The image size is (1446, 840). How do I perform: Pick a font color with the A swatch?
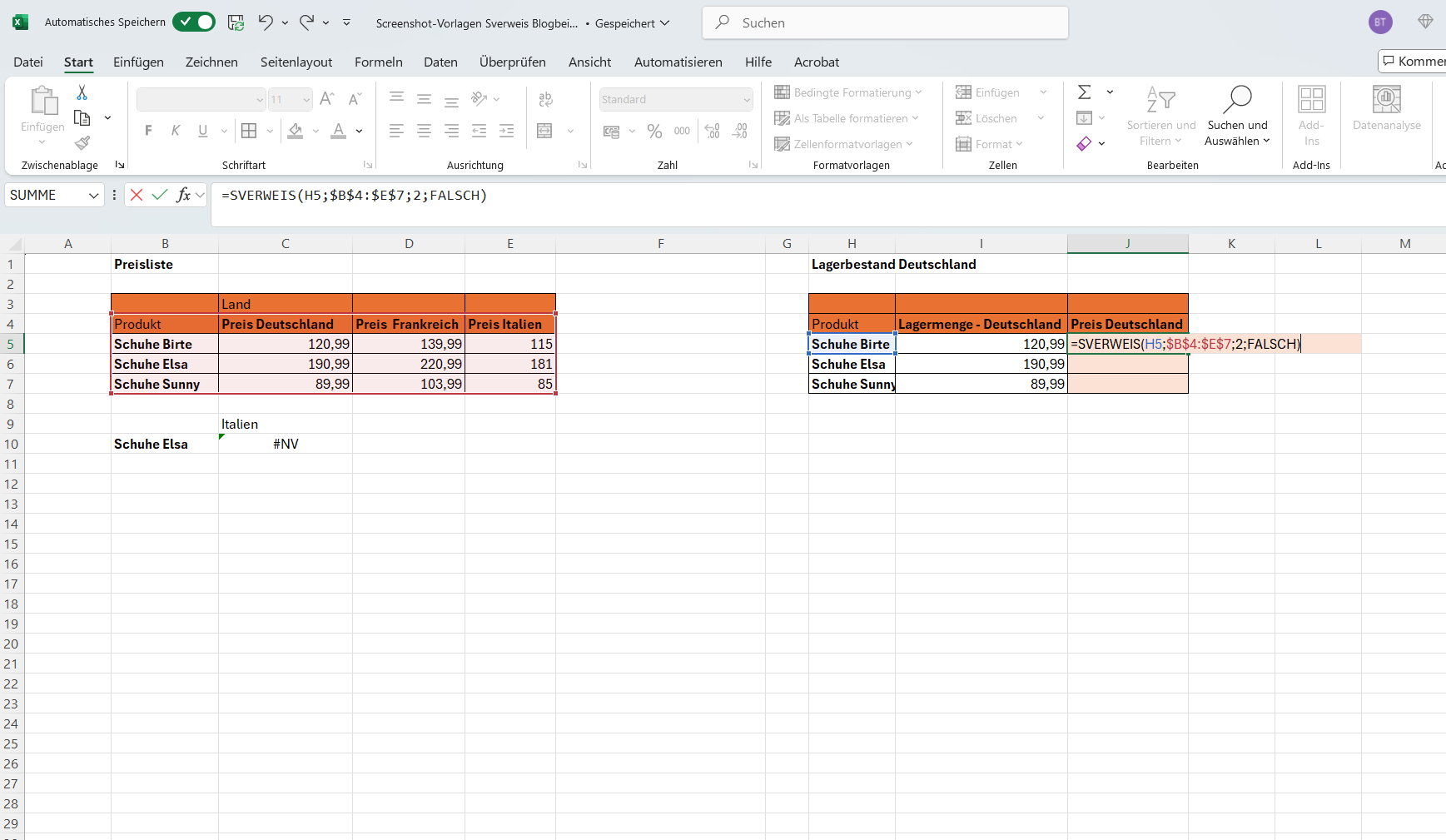338,131
